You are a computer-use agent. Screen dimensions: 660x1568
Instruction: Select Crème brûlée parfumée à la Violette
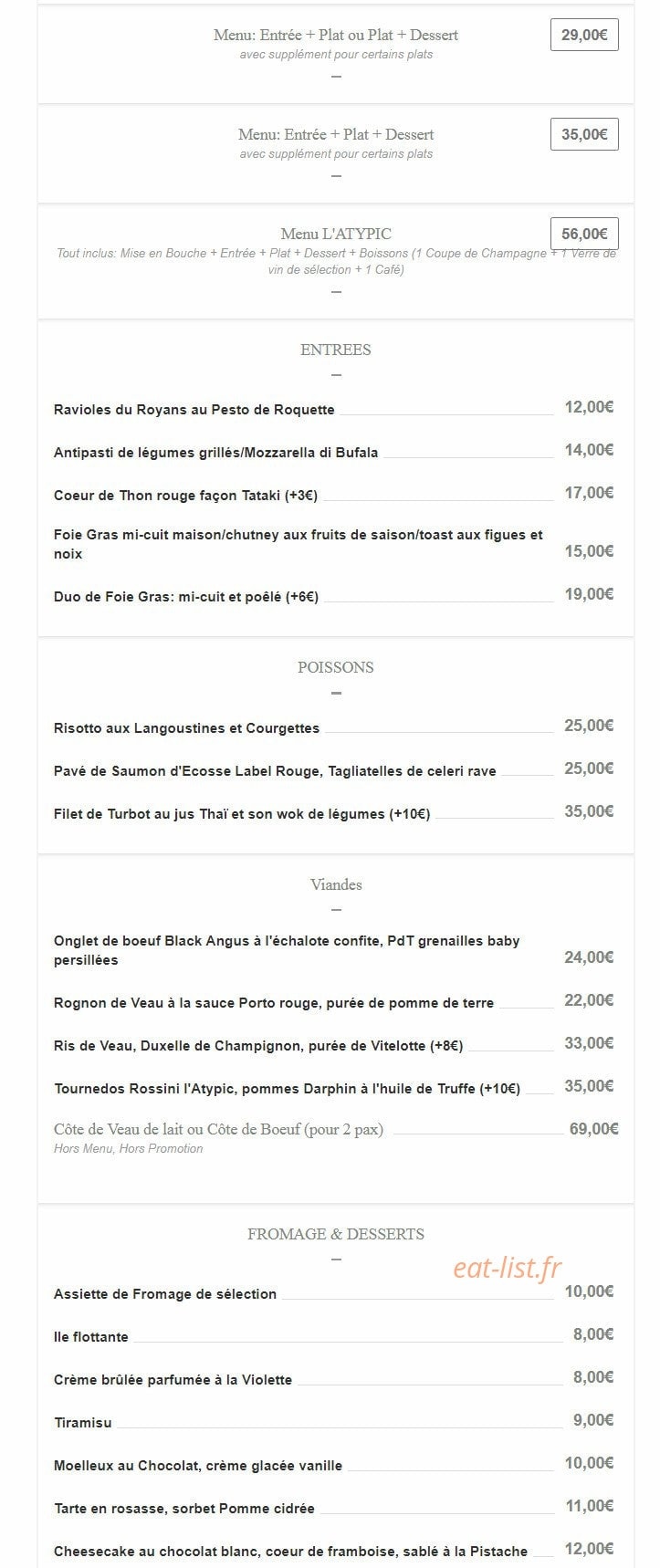173,1380
